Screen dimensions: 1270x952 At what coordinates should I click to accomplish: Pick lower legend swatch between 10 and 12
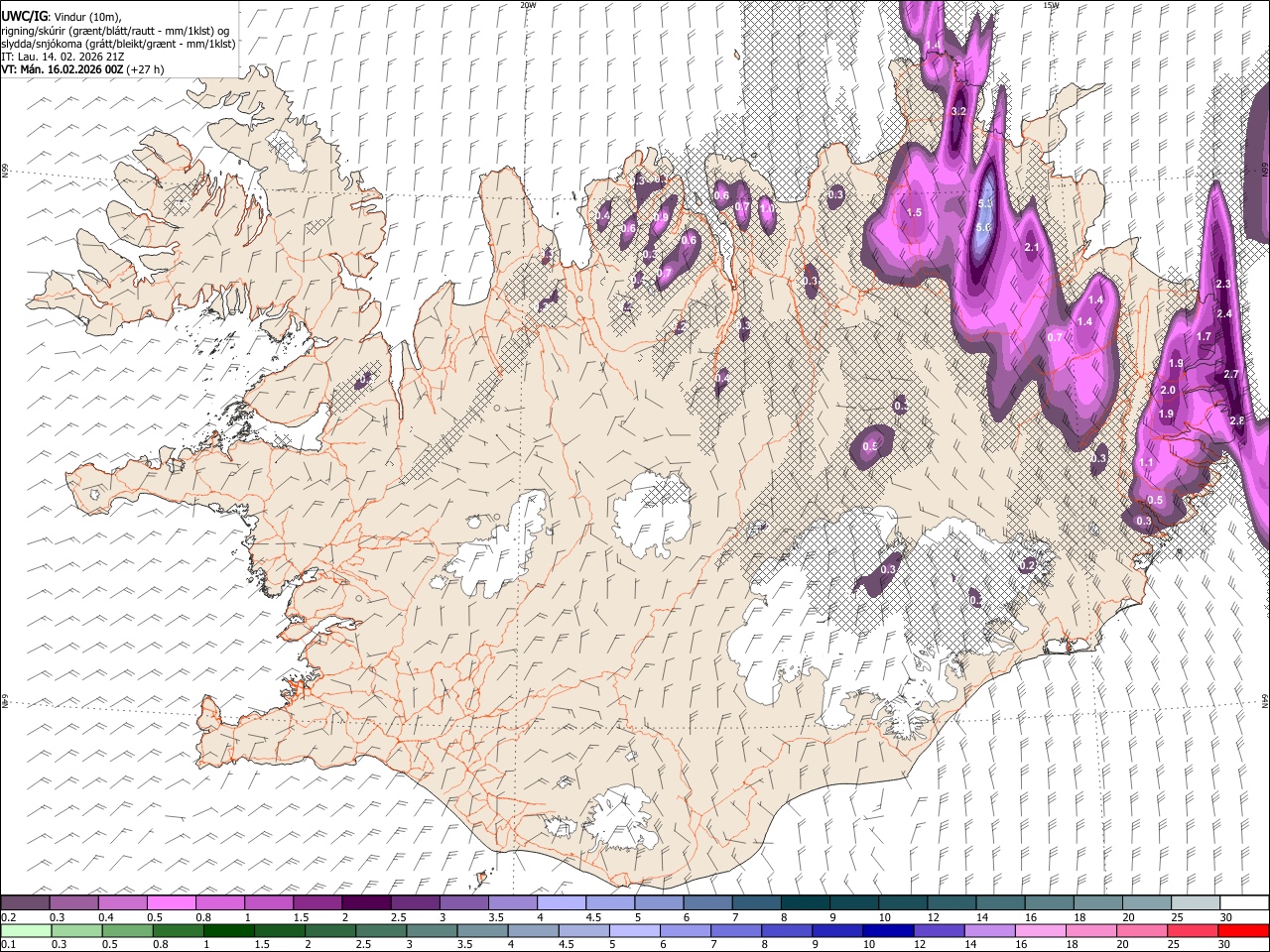(x=890, y=930)
